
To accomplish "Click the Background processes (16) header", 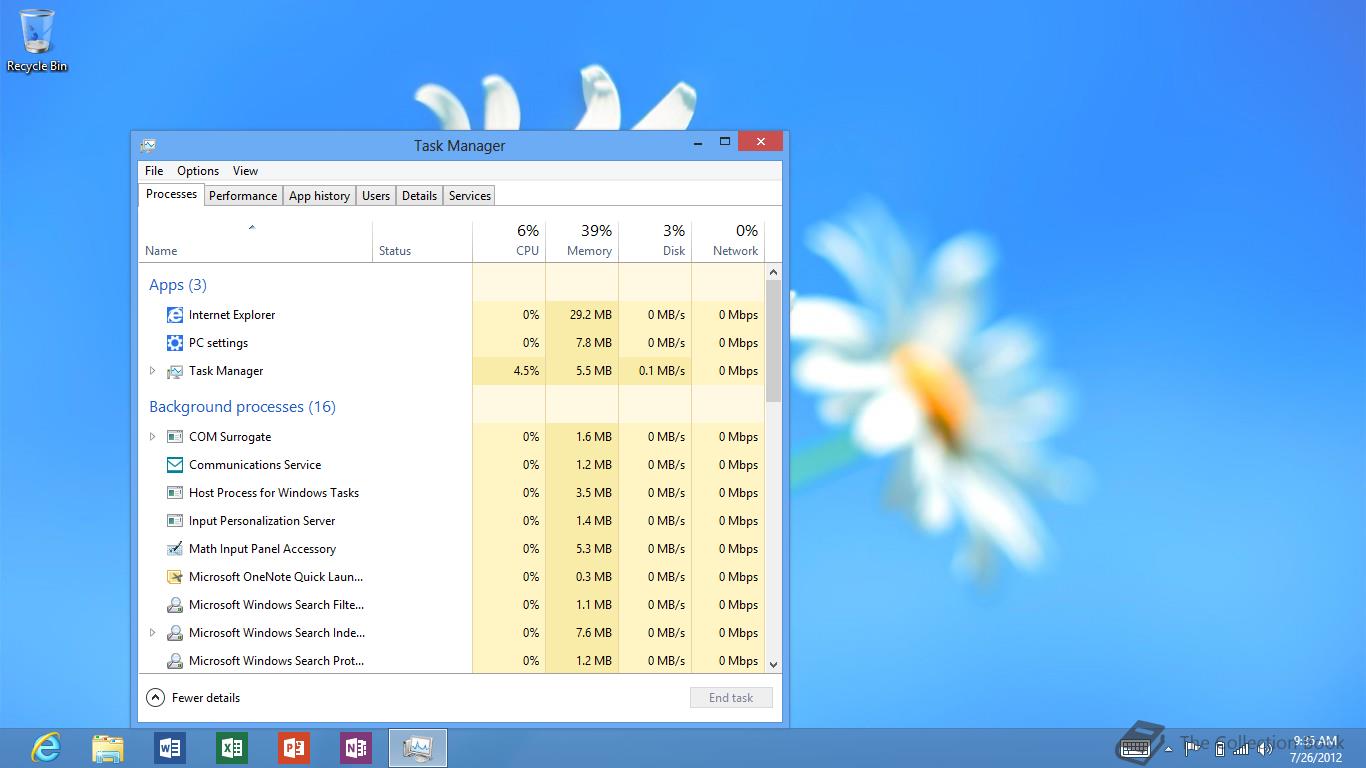I will pyautogui.click(x=242, y=407).
